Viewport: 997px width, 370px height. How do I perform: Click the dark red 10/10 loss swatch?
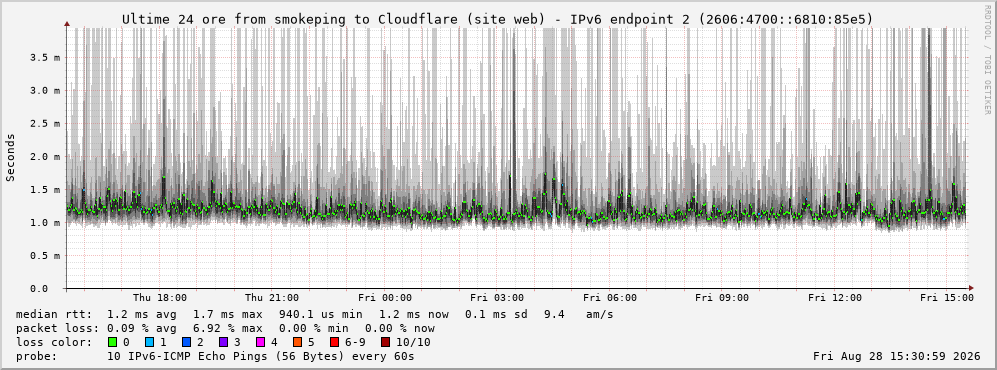[386, 343]
